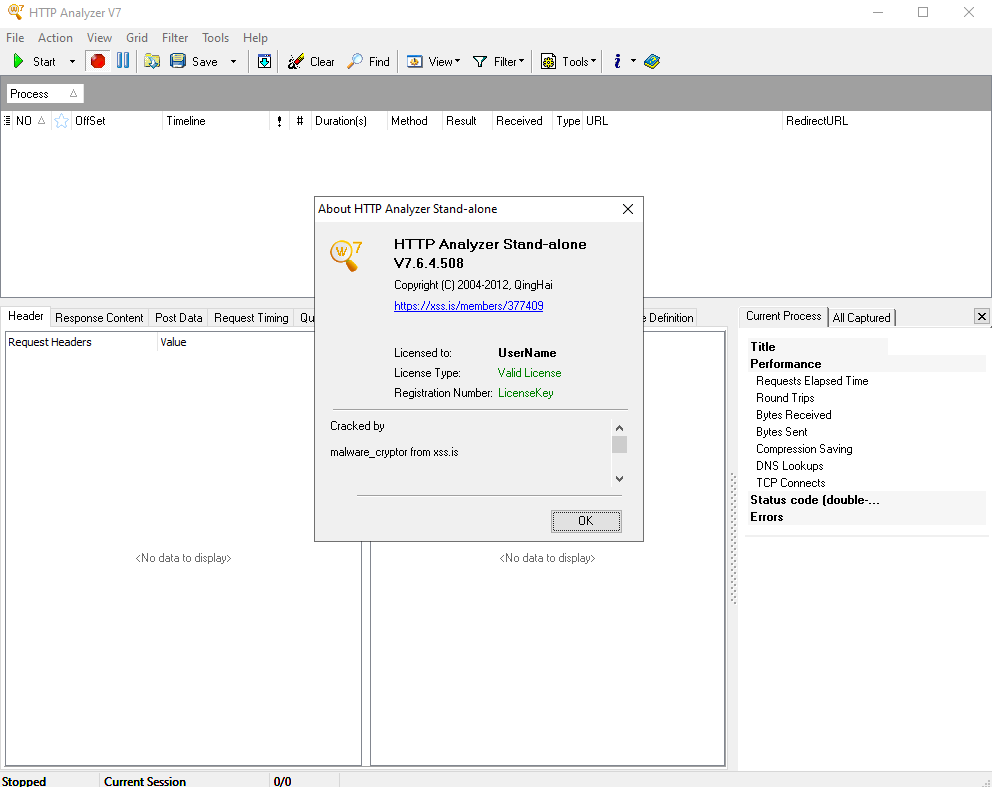Open the Action menu
992x787 pixels.
pyautogui.click(x=55, y=38)
